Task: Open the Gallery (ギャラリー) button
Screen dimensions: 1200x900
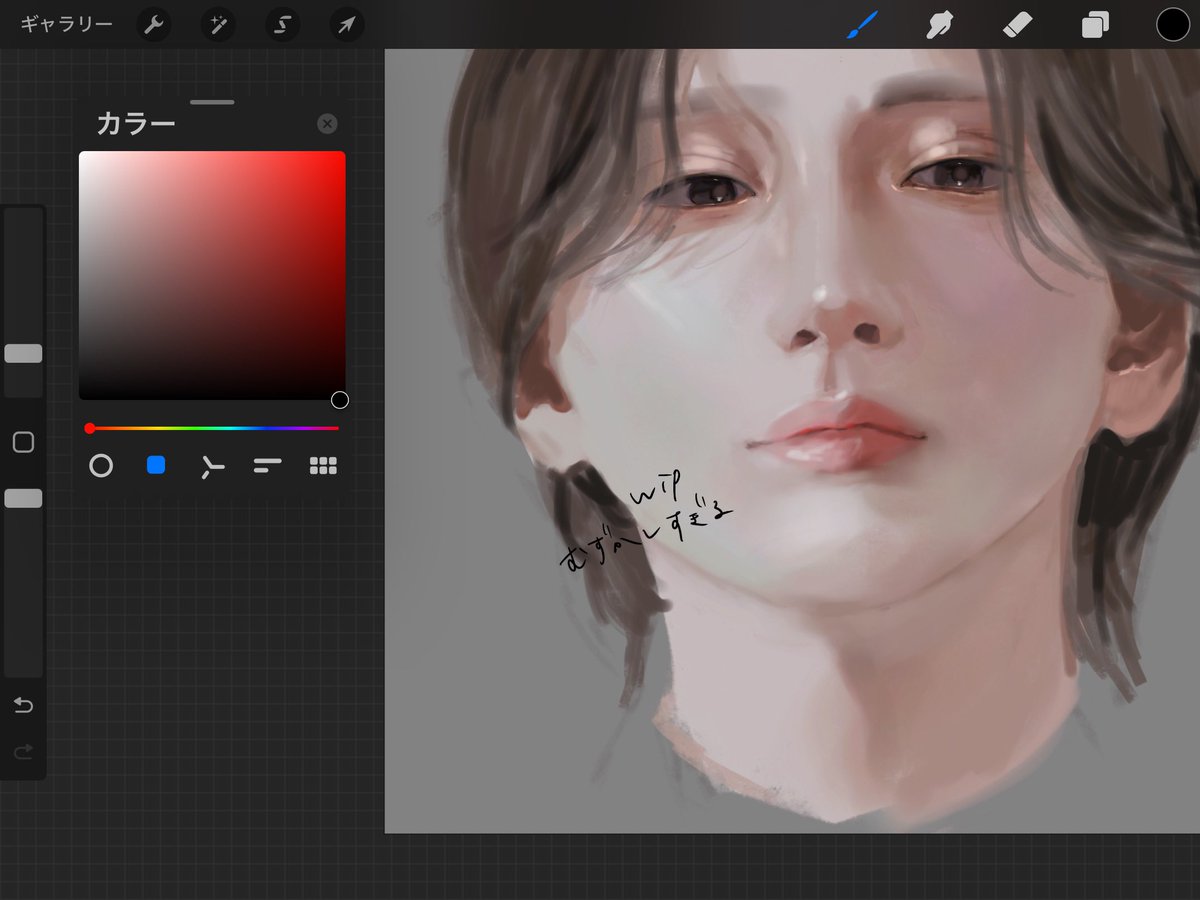Action: click(x=66, y=24)
